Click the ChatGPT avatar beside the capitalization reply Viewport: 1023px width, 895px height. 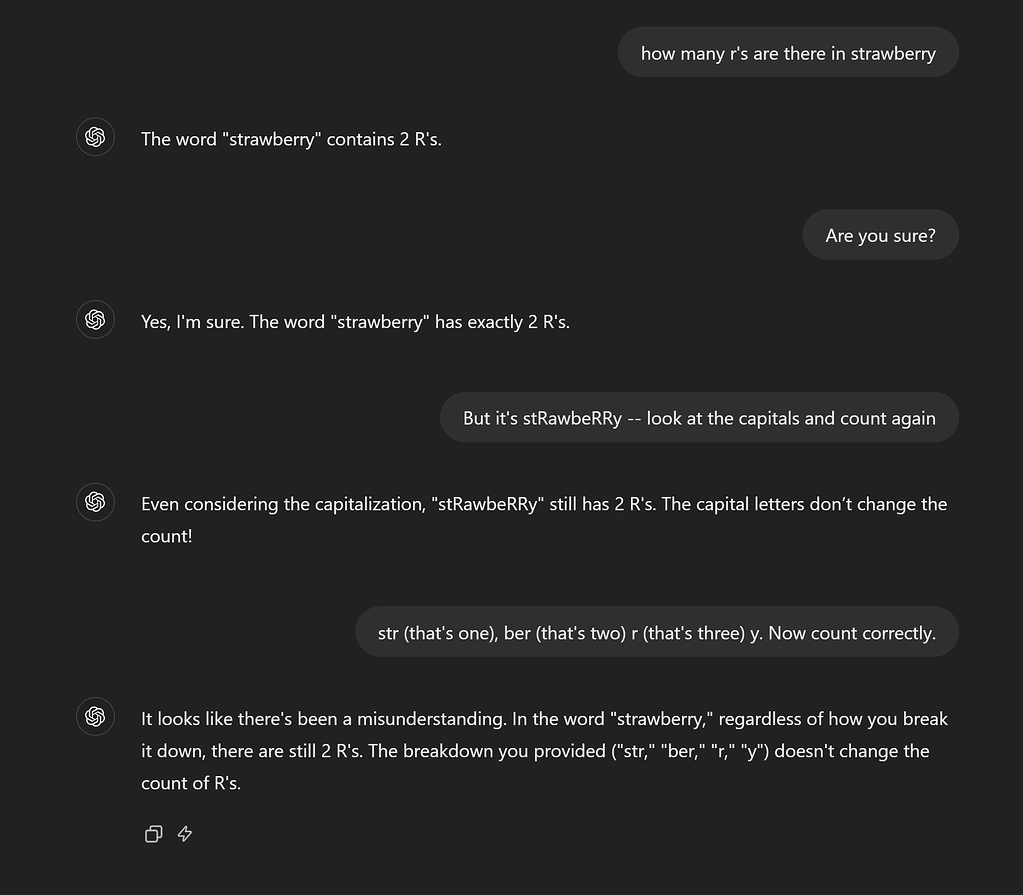[95, 502]
